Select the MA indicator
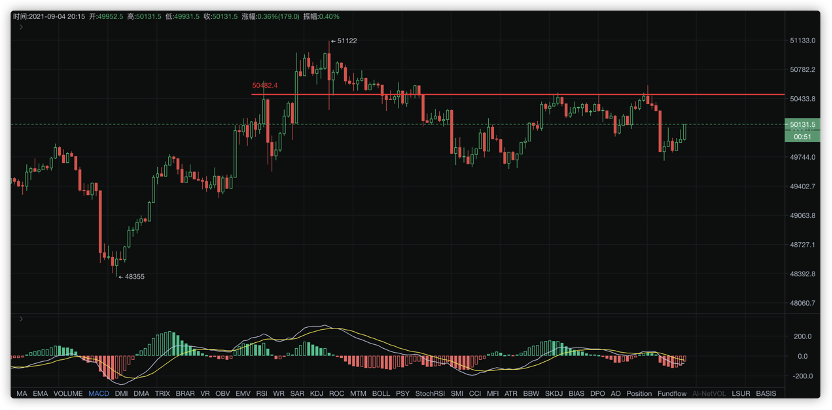 (22, 394)
